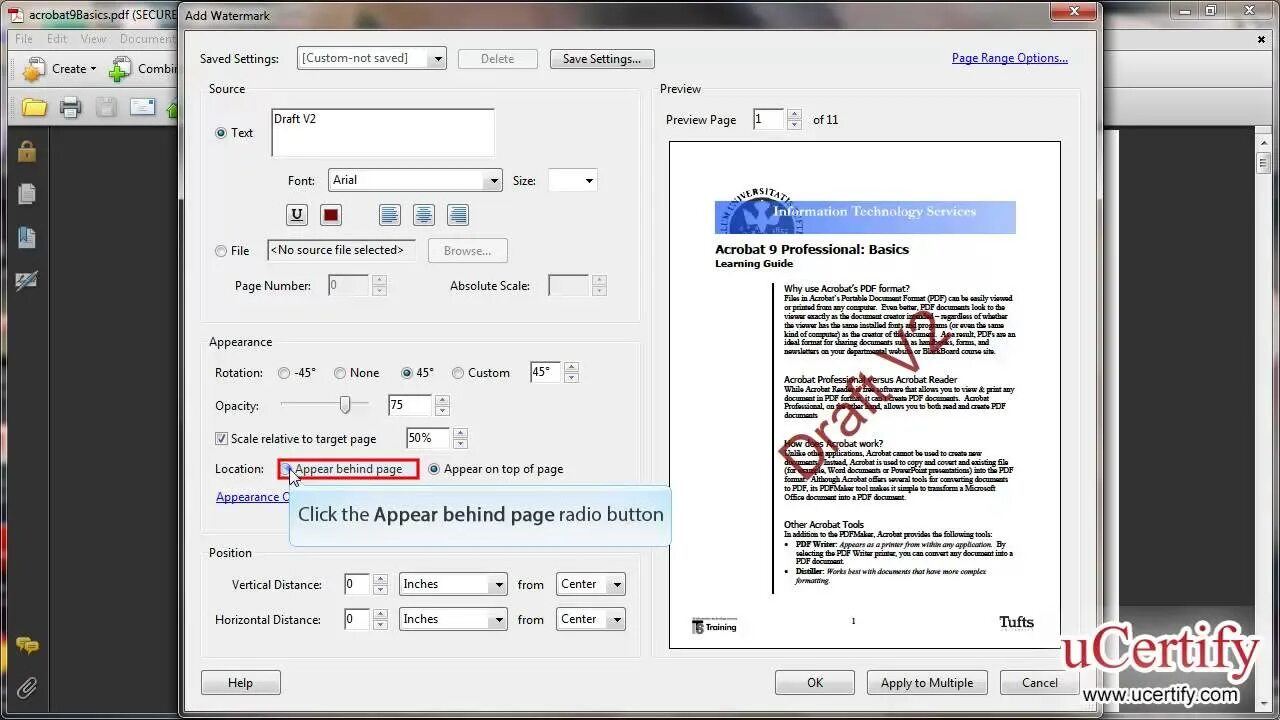Click the Print icon in Acrobat toolbar
The width and height of the screenshot is (1280, 720).
(70, 107)
